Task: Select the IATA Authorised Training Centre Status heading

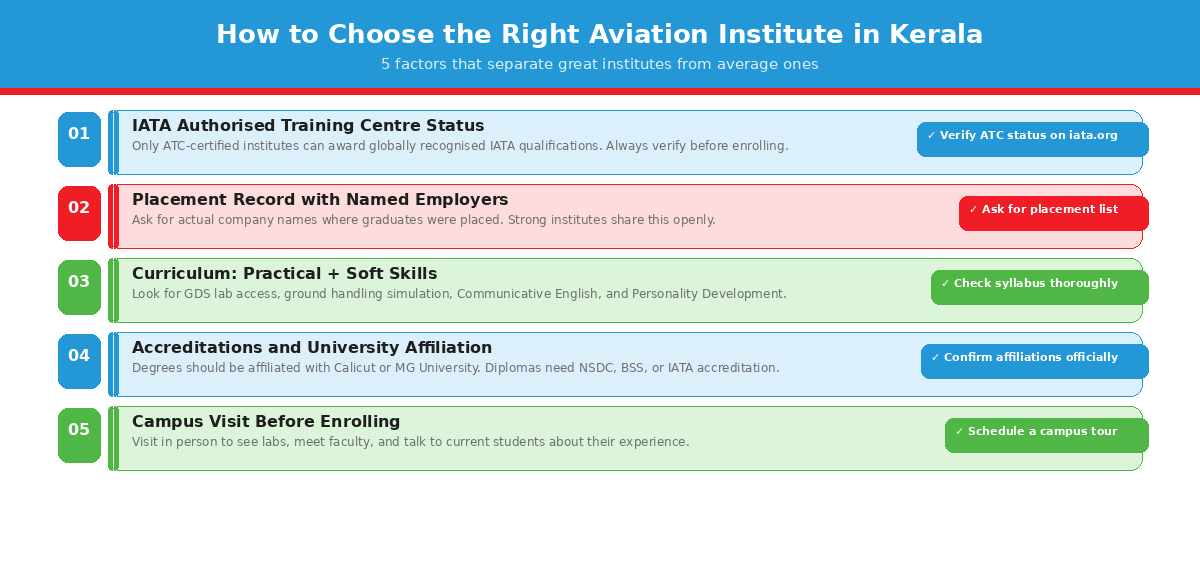Action: (x=308, y=126)
